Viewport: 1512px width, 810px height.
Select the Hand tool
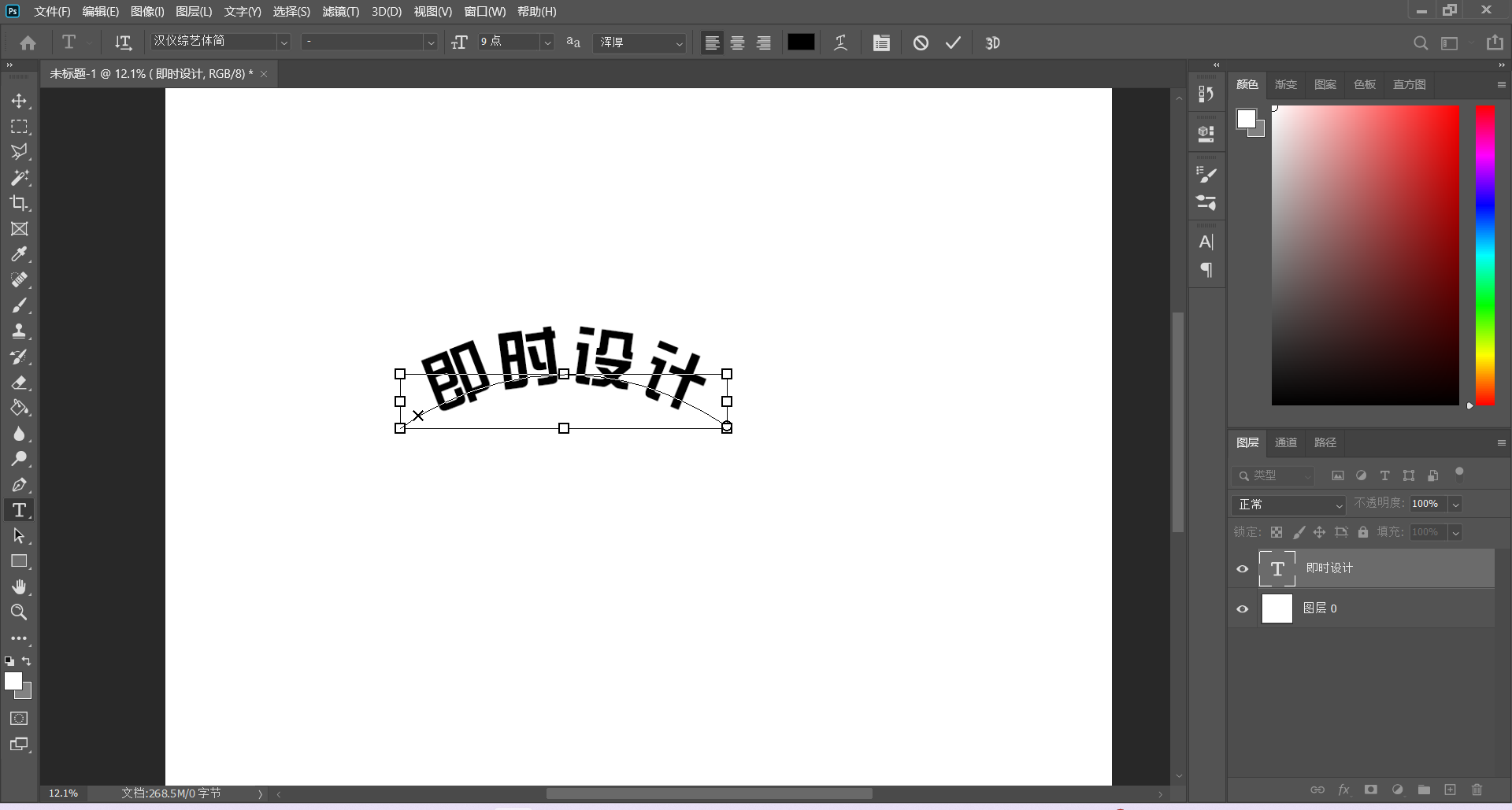click(19, 587)
